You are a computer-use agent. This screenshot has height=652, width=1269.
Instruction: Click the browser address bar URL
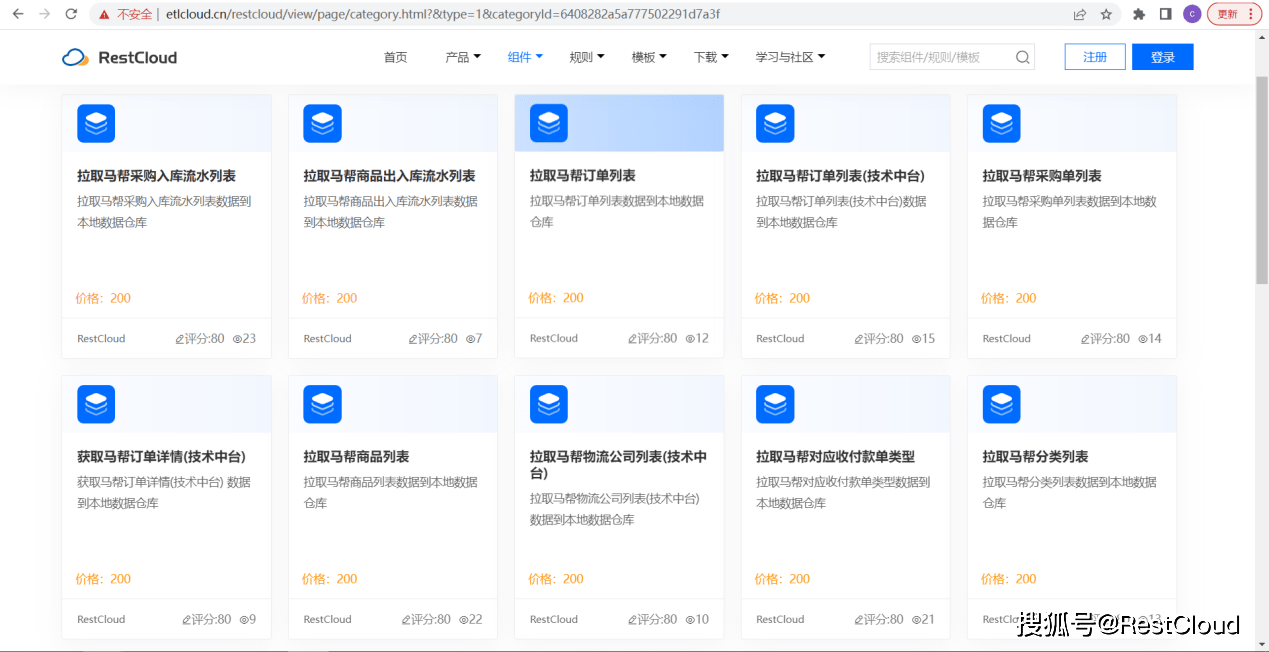tap(442, 14)
